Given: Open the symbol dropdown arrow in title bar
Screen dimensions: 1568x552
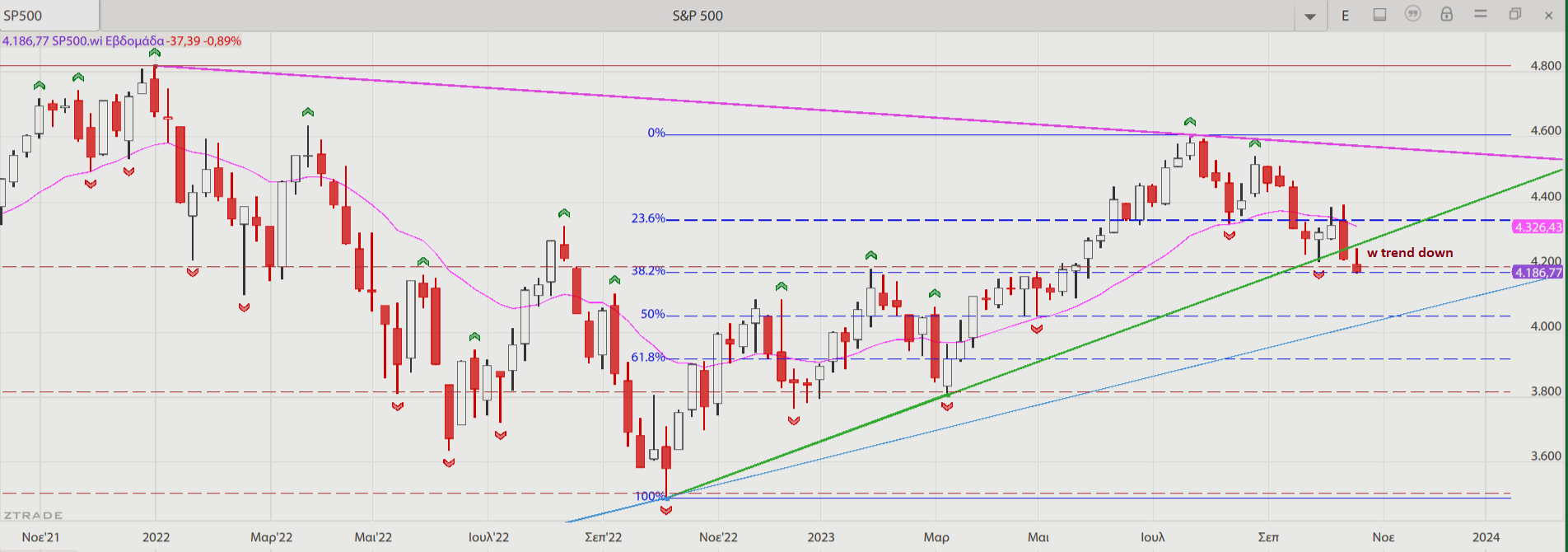Looking at the screenshot, I should pos(1310,16).
